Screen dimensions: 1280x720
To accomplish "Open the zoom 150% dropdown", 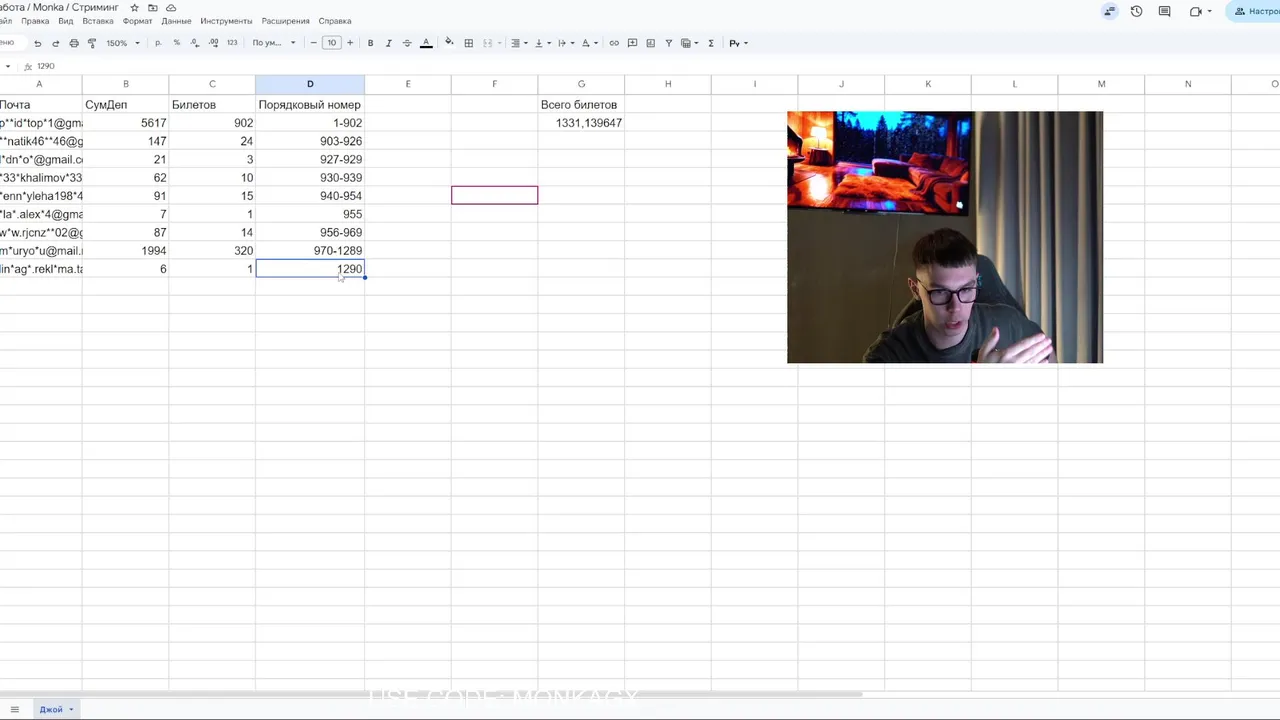I will (x=123, y=43).
